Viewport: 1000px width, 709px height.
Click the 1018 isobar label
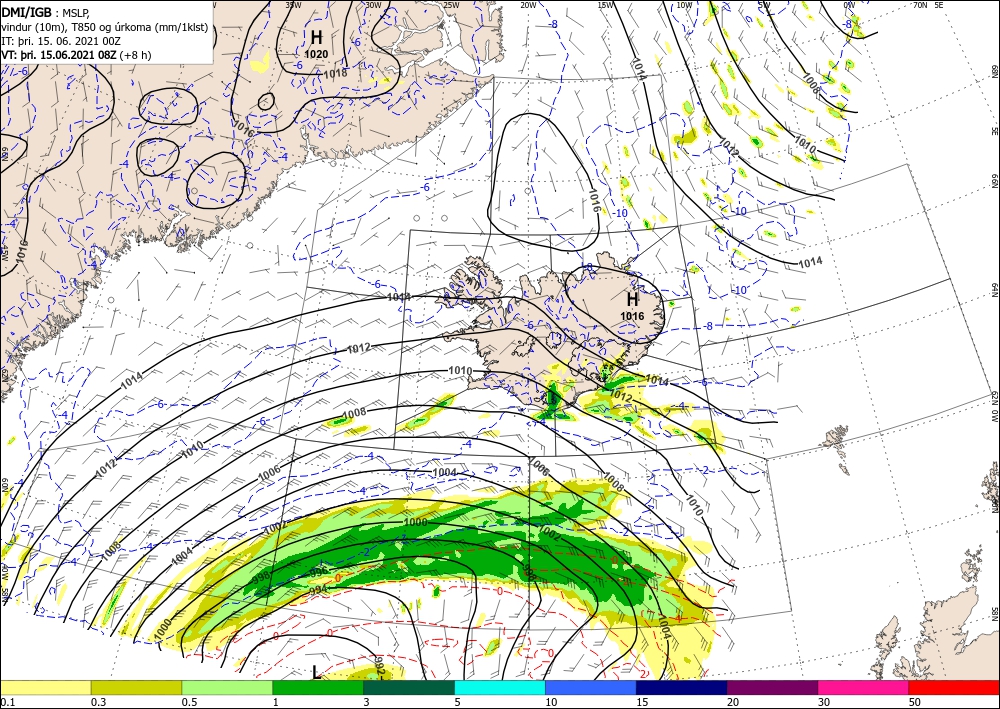pyautogui.click(x=335, y=73)
